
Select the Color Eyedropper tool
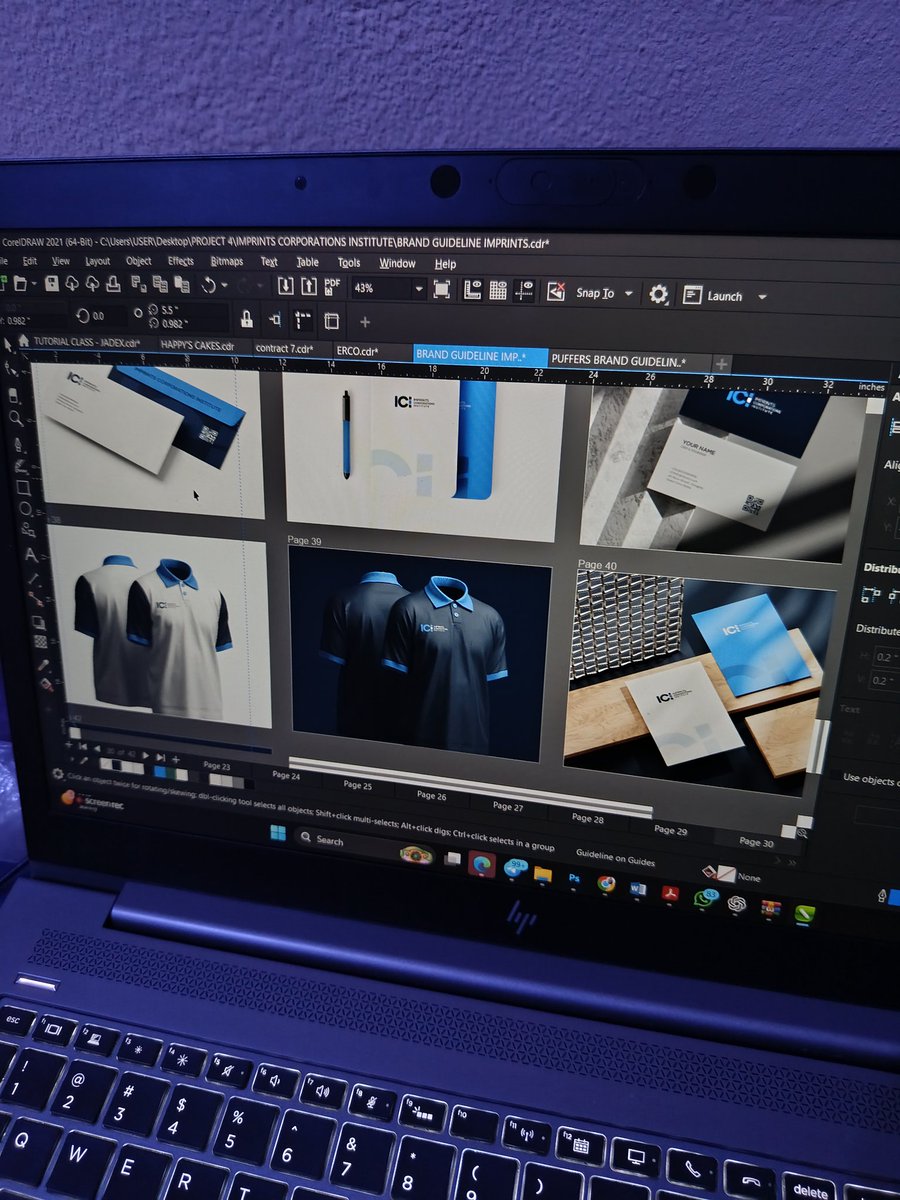coord(43,664)
